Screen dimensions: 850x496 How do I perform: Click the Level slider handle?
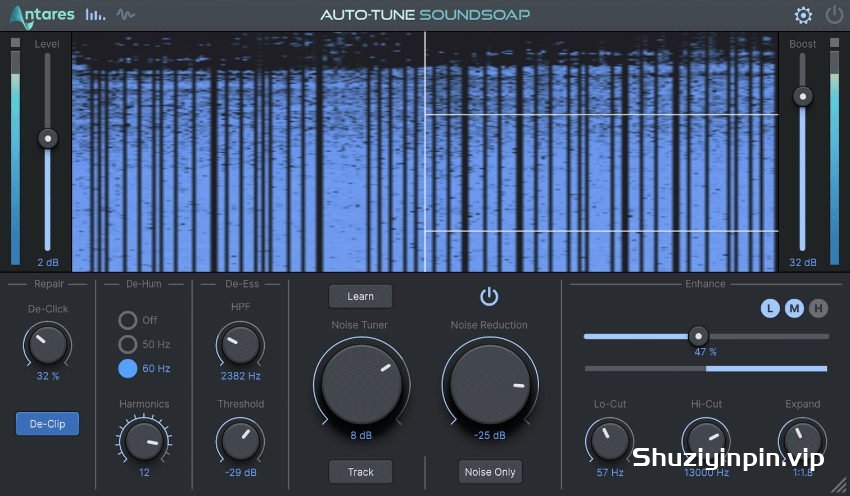[48, 139]
